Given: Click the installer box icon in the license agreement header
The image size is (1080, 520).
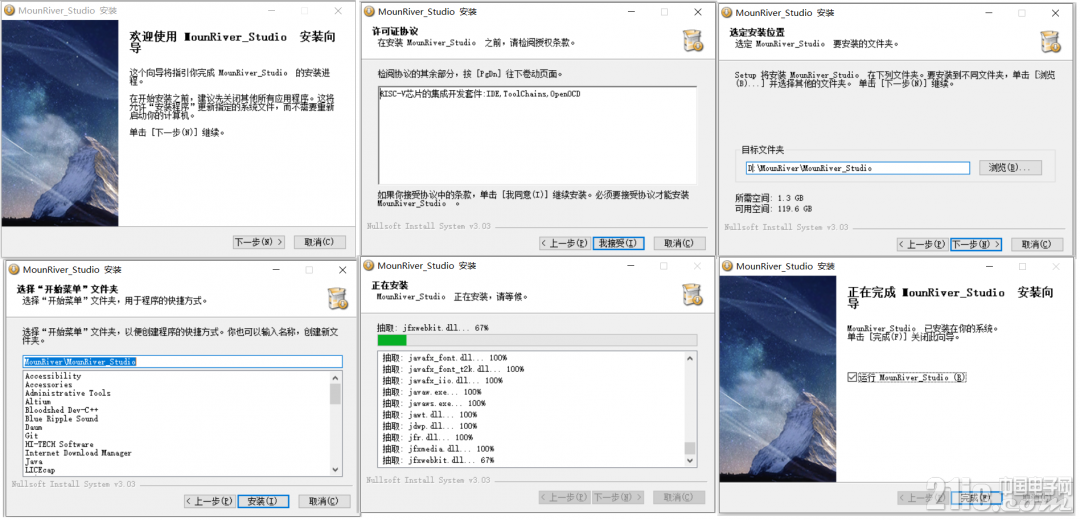Looking at the screenshot, I should click(692, 41).
